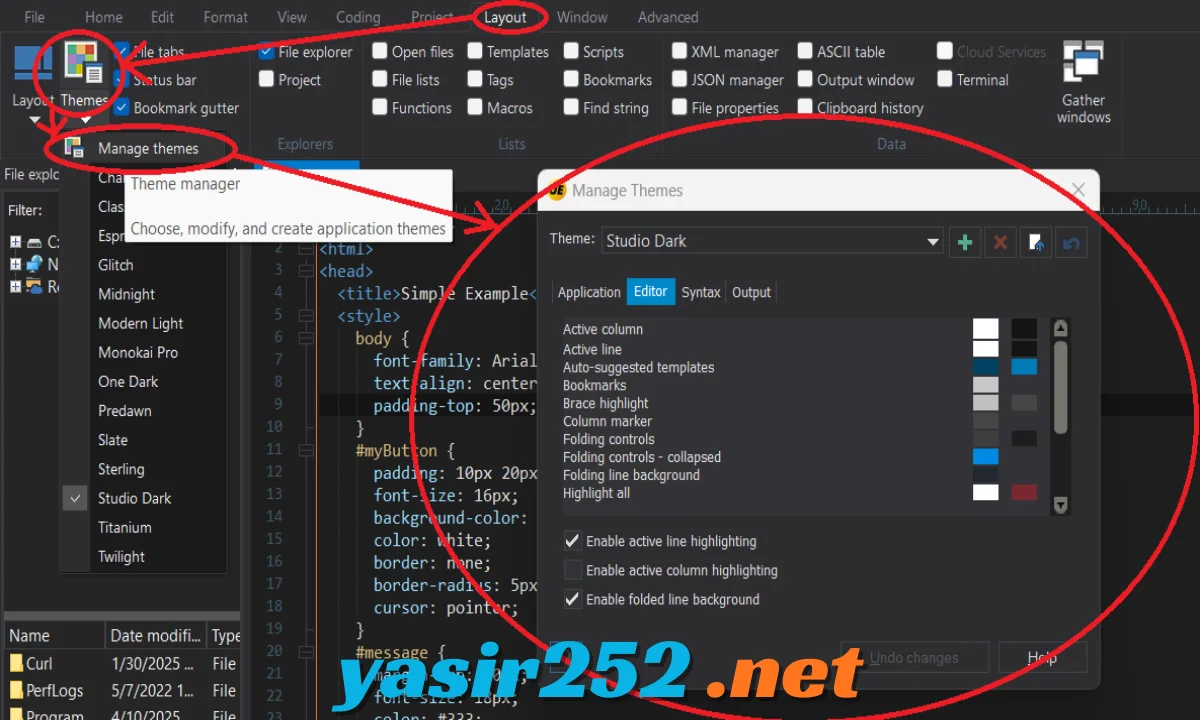Check the Terminal checkbox
1200x720 pixels.
pyautogui.click(x=945, y=79)
